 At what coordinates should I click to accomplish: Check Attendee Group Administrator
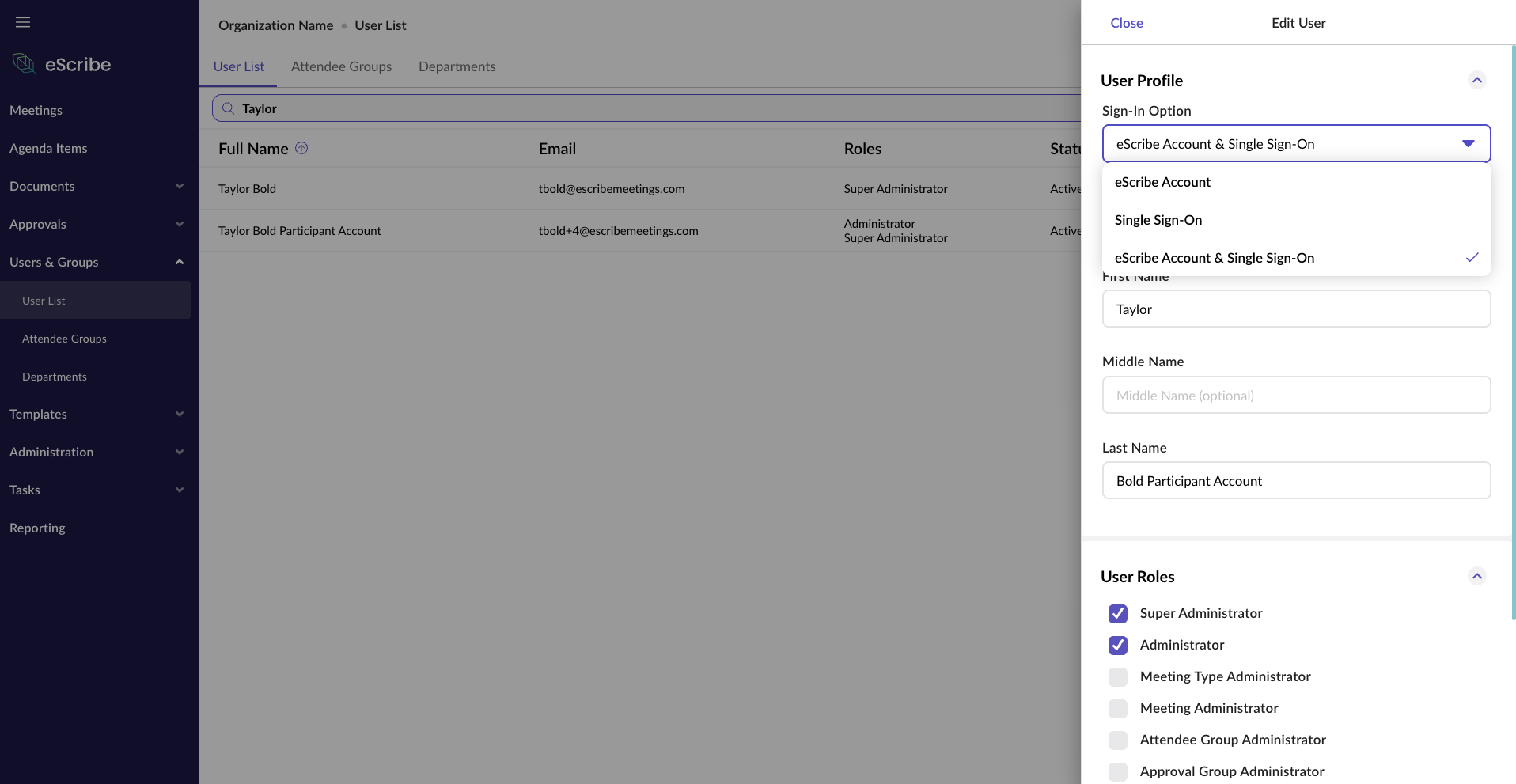pos(1117,740)
